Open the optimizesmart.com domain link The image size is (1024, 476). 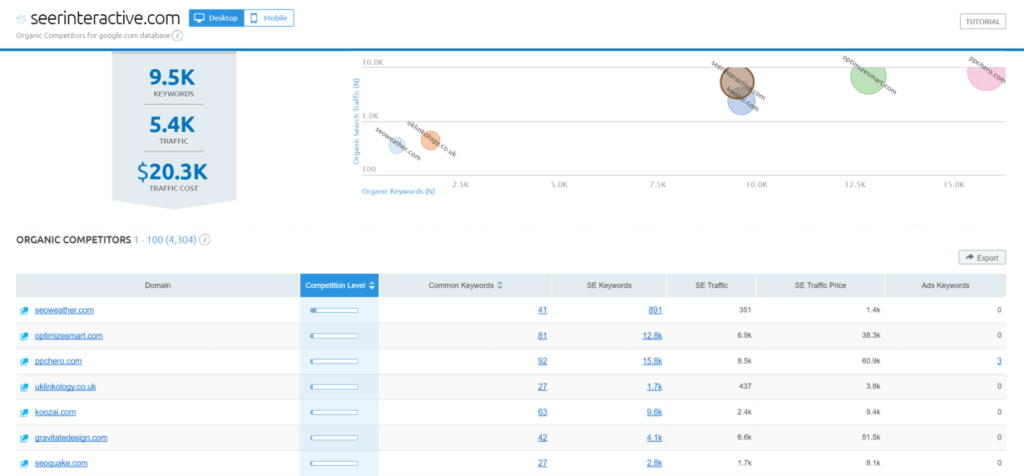tap(69, 336)
